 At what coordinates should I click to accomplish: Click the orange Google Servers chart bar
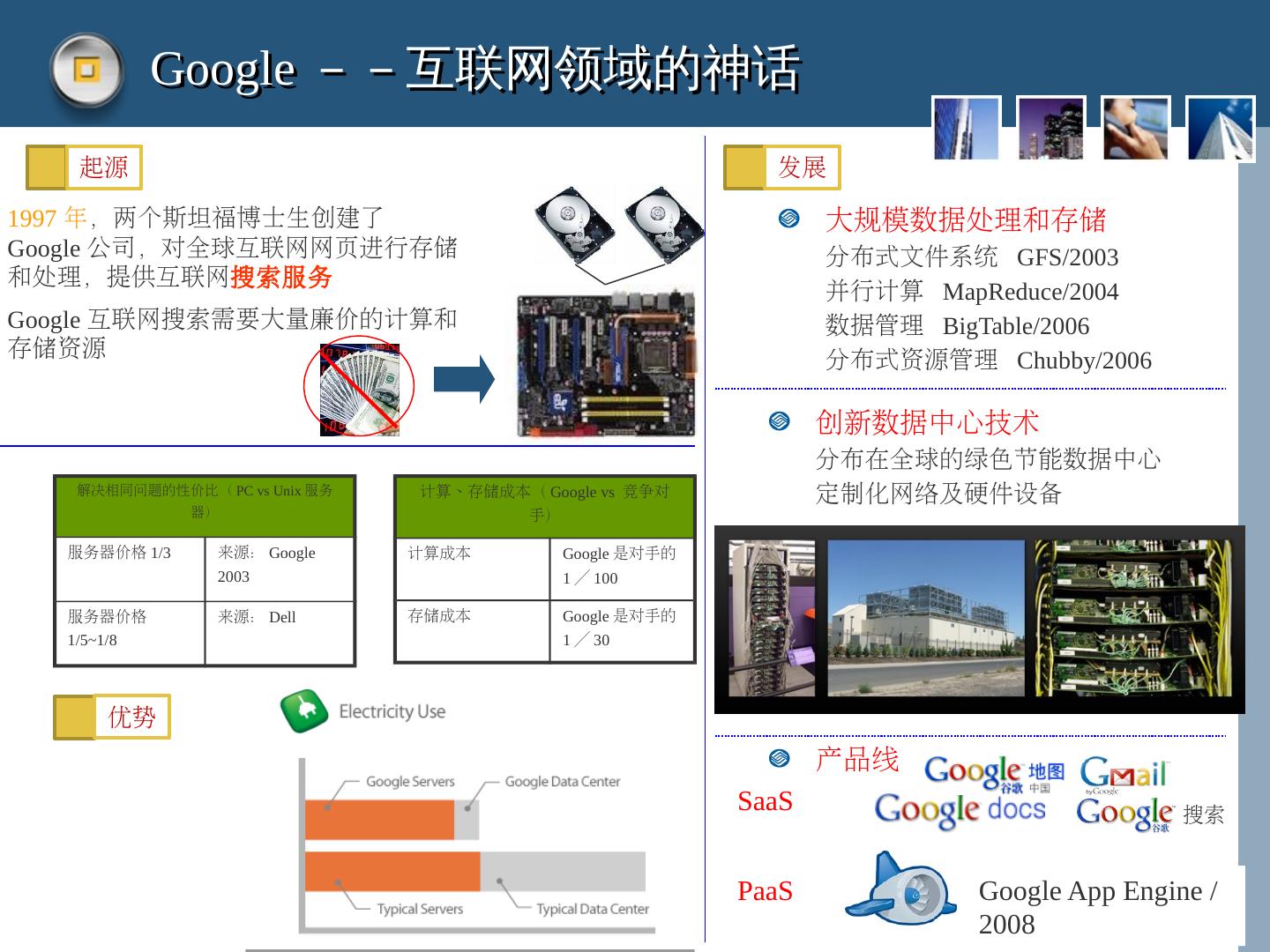(x=379, y=820)
